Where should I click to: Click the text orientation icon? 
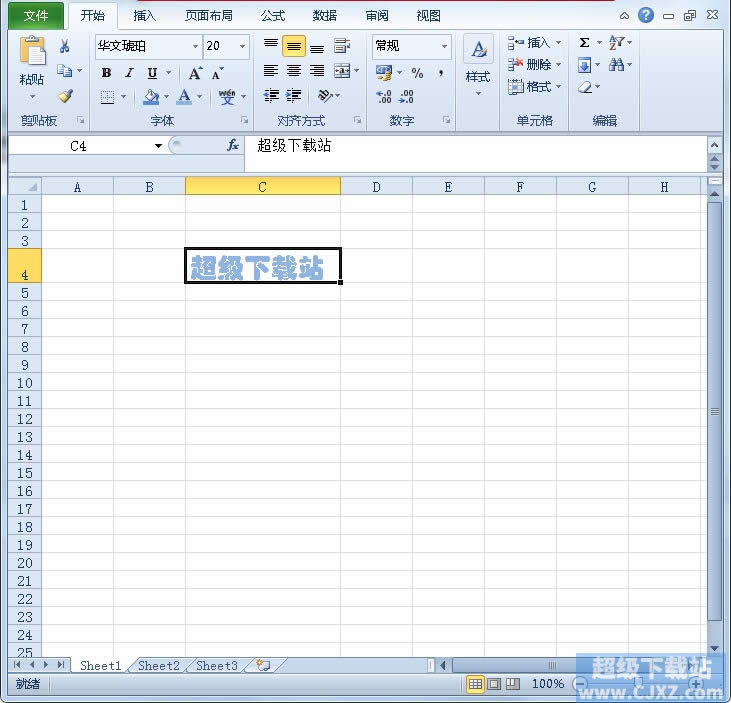point(325,96)
